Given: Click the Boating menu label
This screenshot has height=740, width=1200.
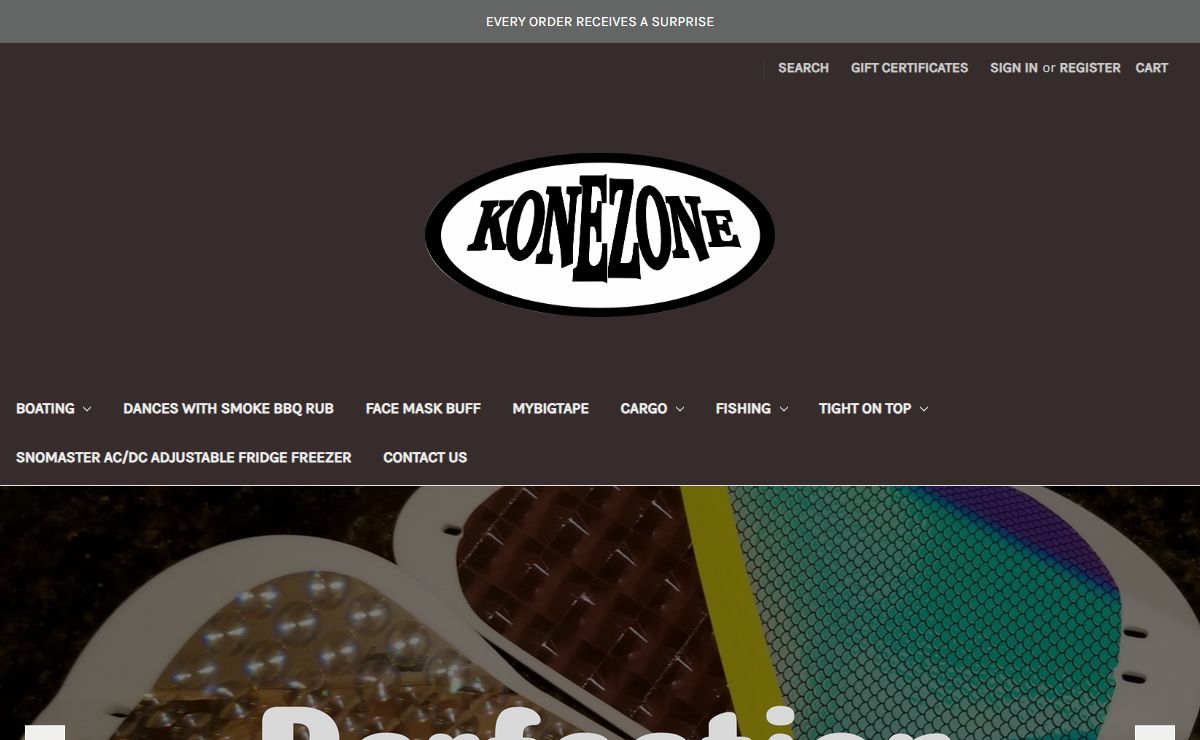Looking at the screenshot, I should (x=45, y=409).
